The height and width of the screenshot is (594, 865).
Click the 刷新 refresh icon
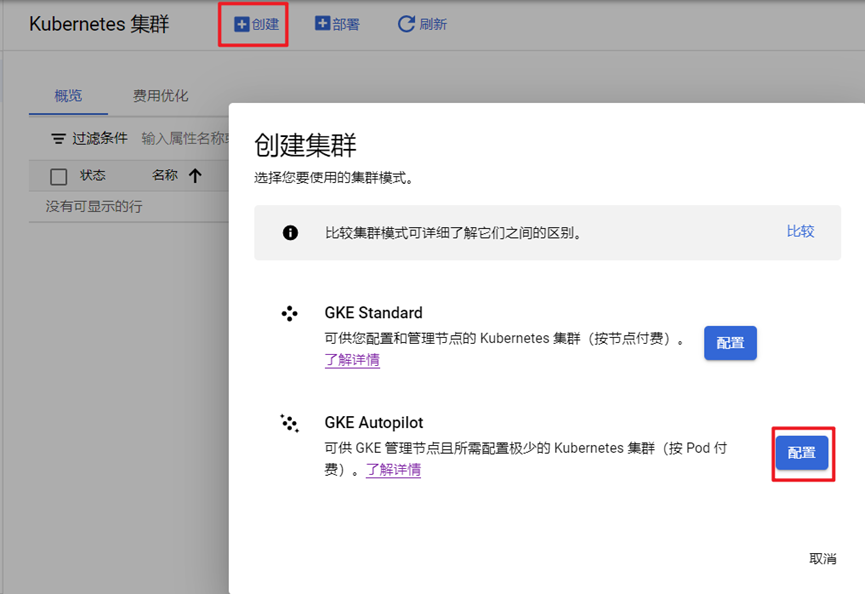(x=406, y=24)
